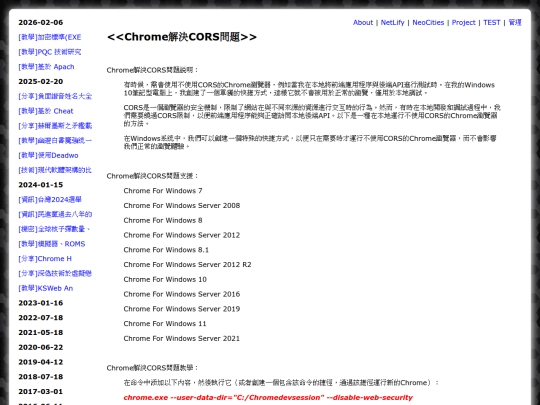Open the [資訊]民進黨過去八年 article link
This screenshot has width=540, height=405.
click(x=55, y=215)
